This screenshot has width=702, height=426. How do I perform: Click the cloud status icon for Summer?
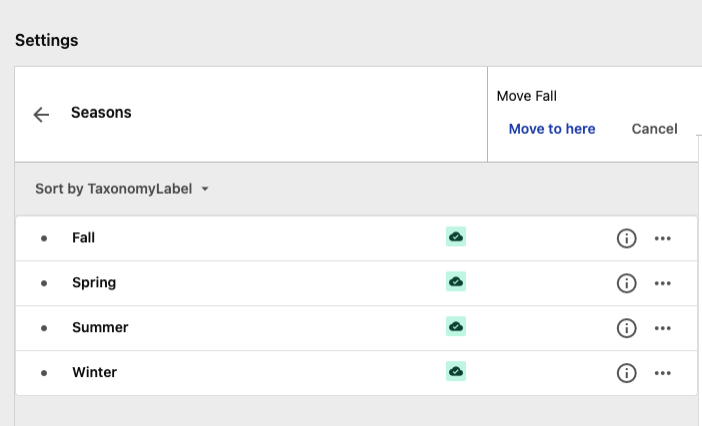[456, 327]
